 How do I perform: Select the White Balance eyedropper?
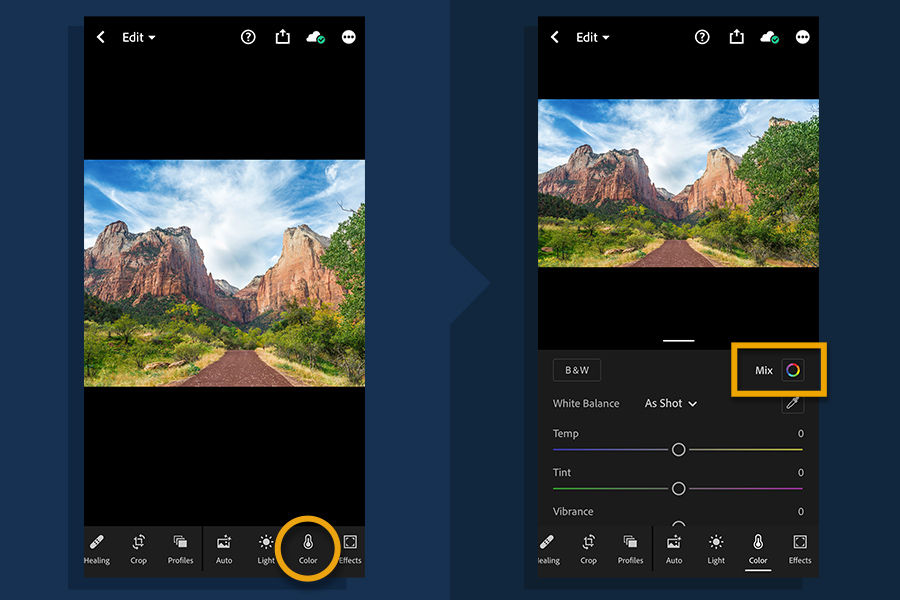793,403
